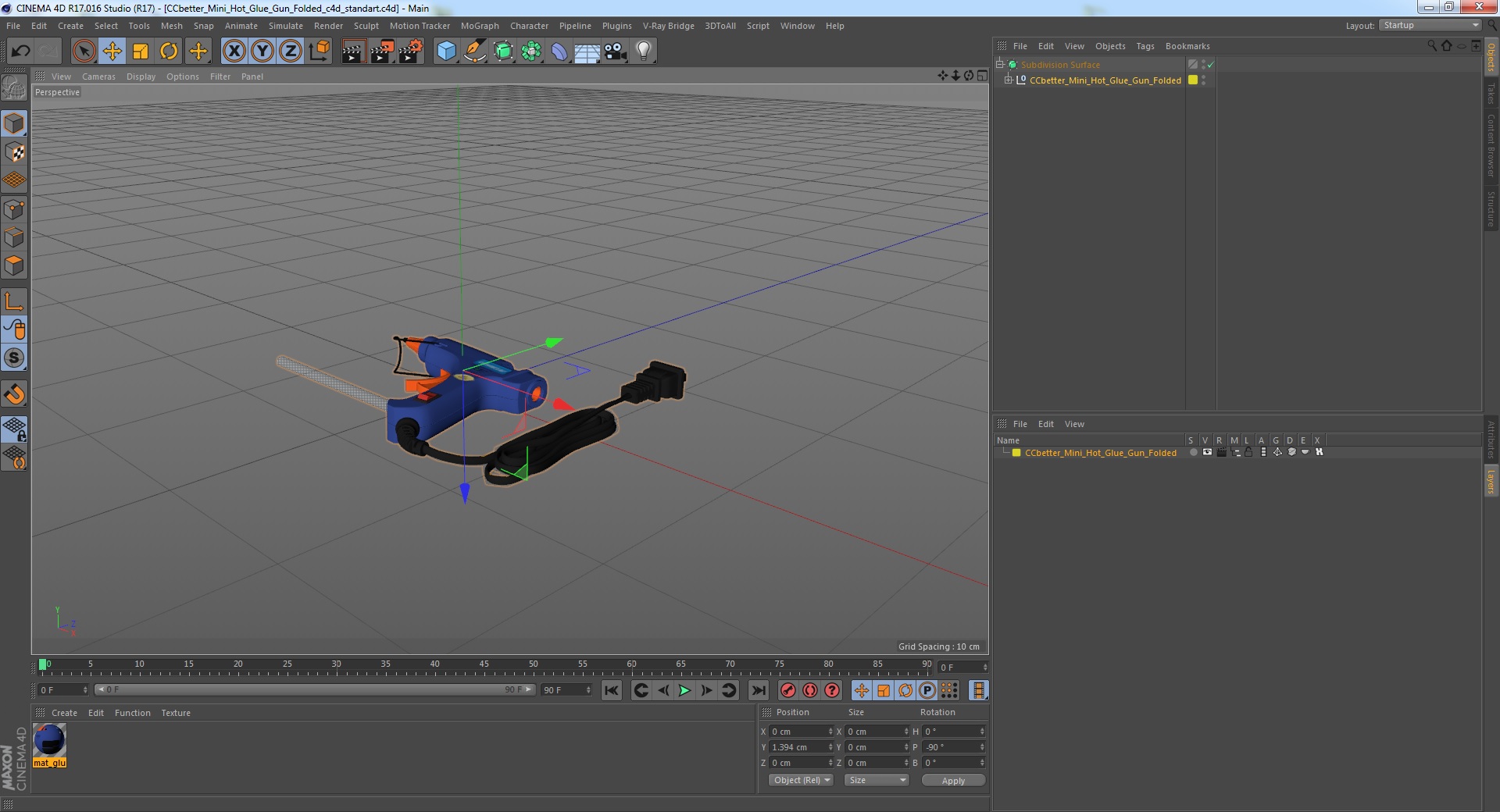The width and height of the screenshot is (1500, 812).
Task: Click yellow layer swatch of CCbetter object
Action: point(1193,80)
